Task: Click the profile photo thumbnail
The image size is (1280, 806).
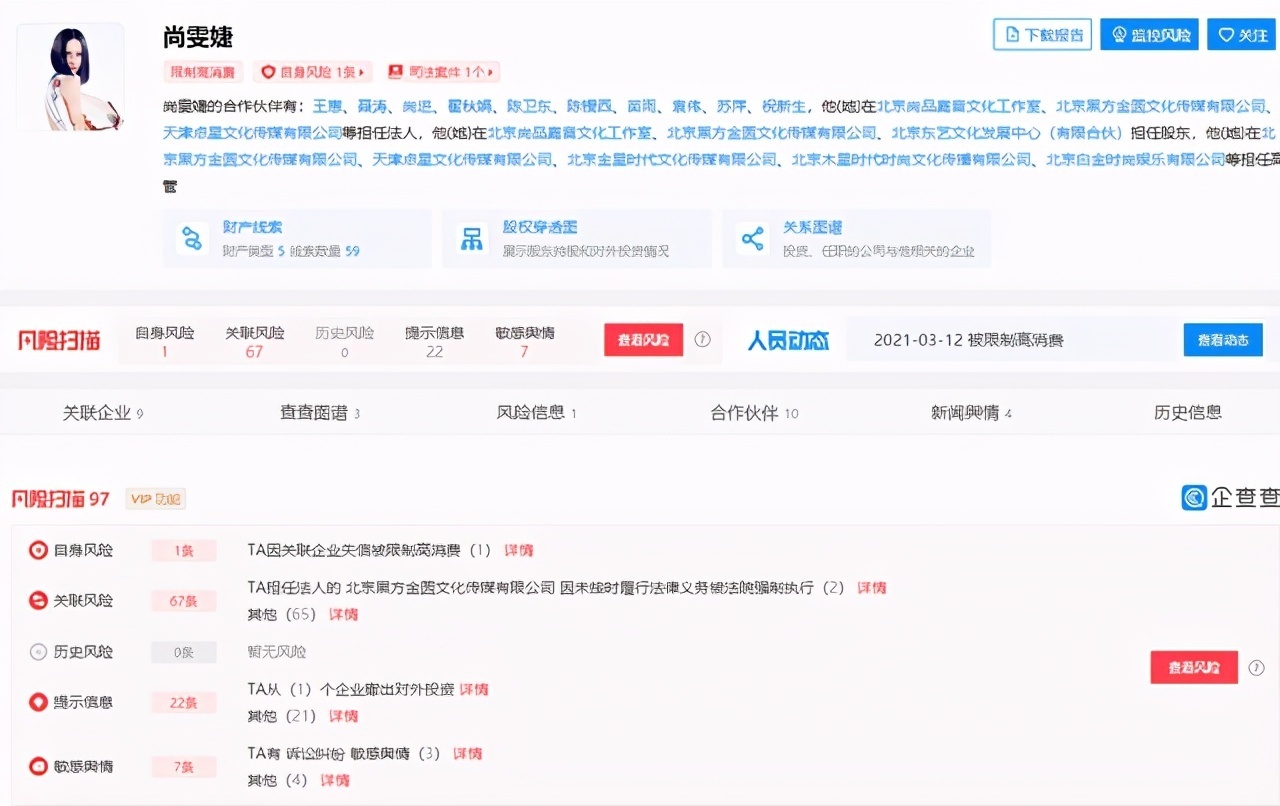Action: coord(70,77)
